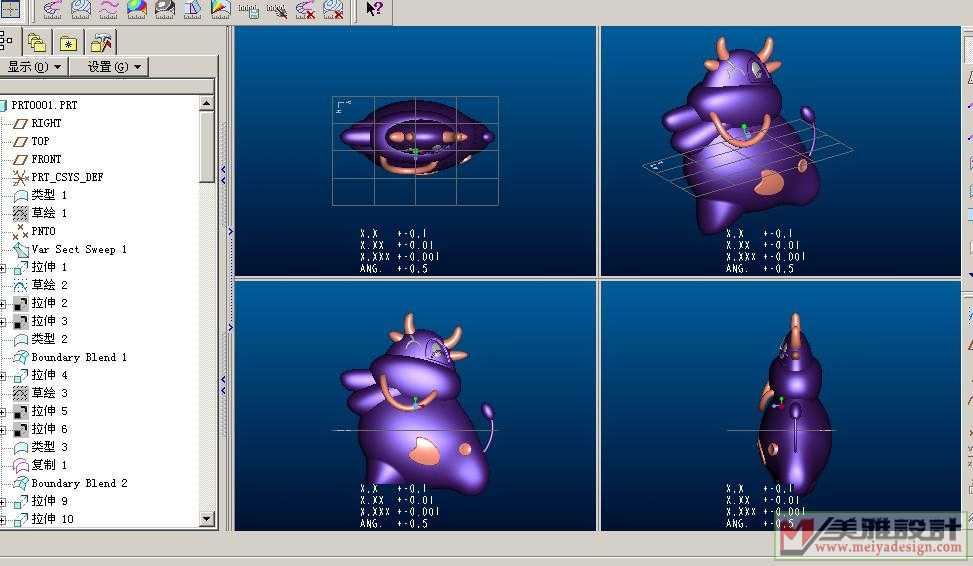Screen dimensions: 973x566
Task: Click the saved analysis icon with disk
Action: [248, 9]
